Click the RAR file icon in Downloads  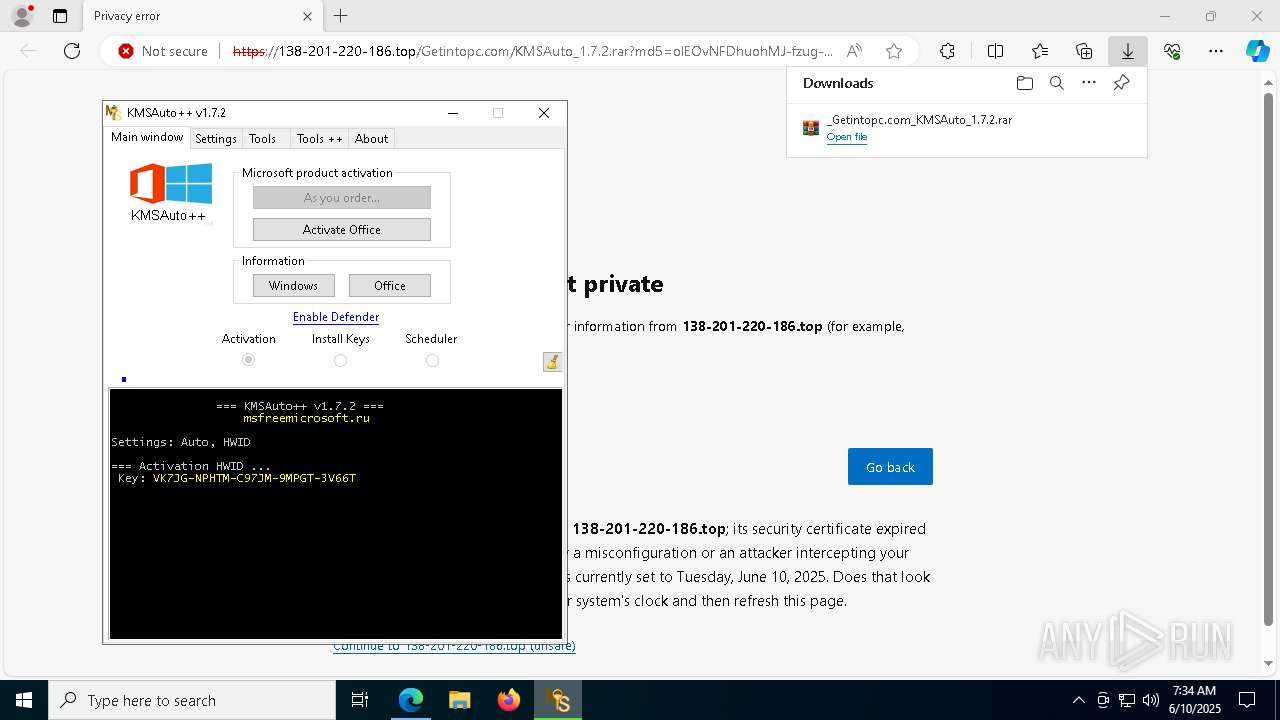pyautogui.click(x=811, y=128)
